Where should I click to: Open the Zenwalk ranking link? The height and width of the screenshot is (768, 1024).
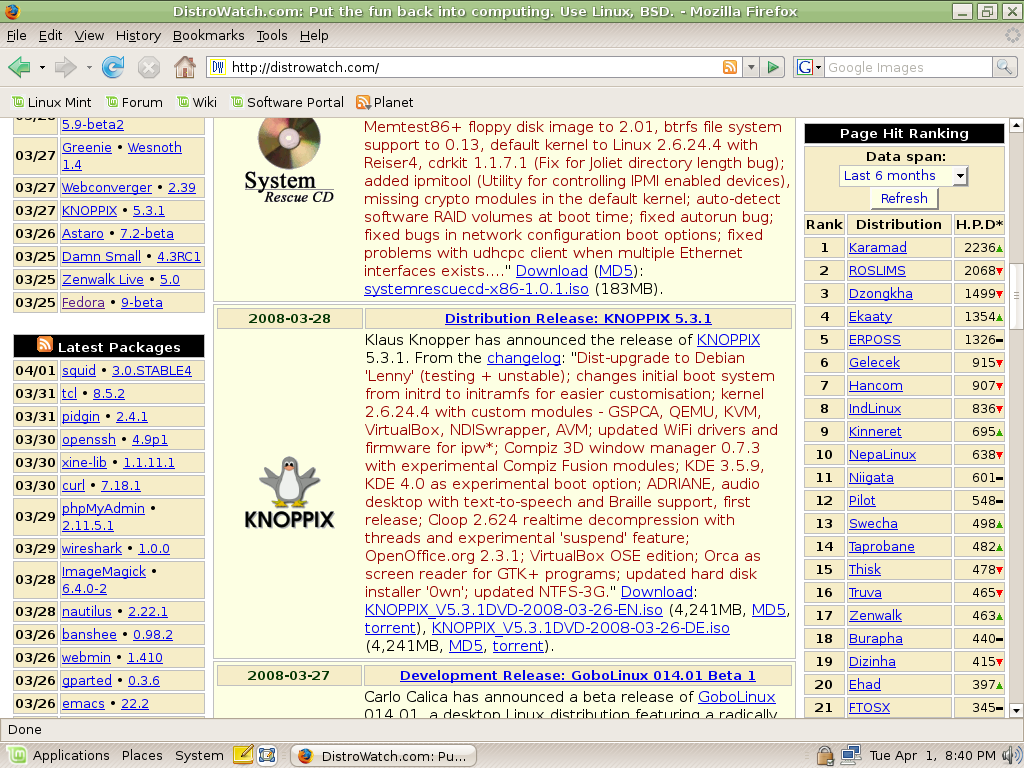point(875,615)
